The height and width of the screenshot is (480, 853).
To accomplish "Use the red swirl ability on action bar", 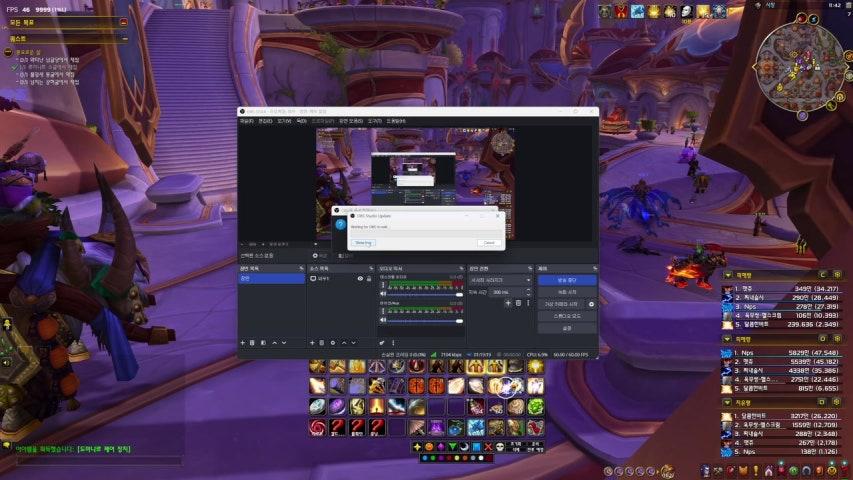I will 318,427.
